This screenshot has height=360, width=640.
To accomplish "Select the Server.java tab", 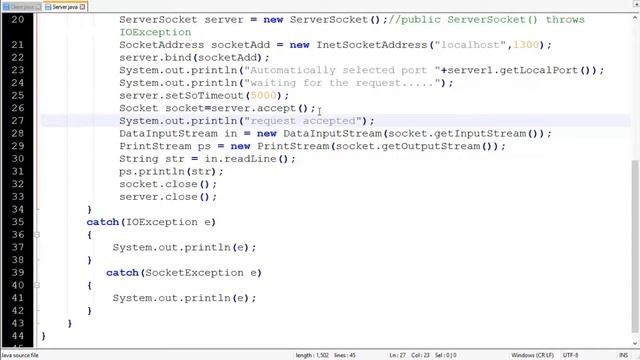I will [x=65, y=7].
